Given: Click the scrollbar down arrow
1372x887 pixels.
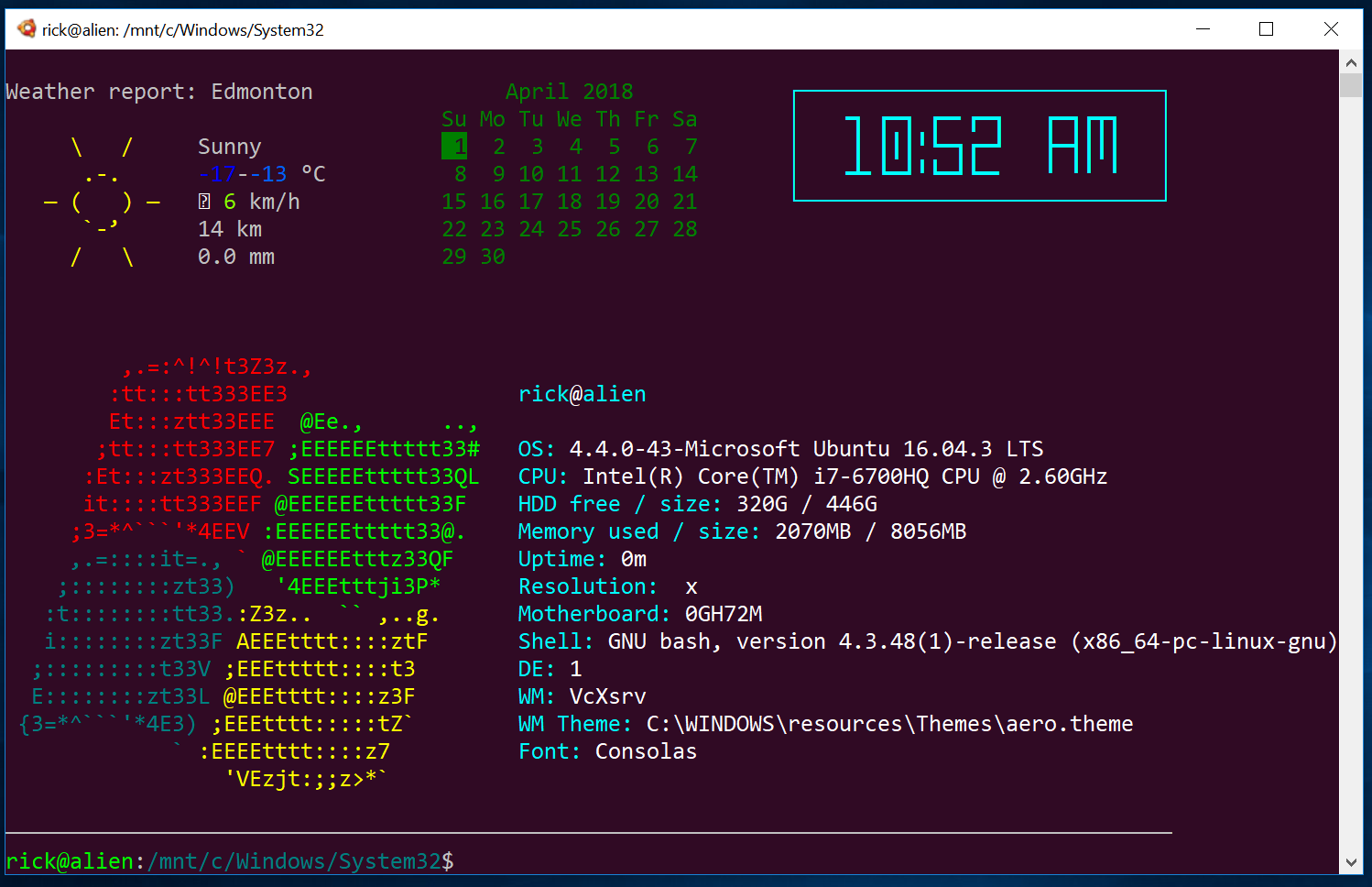Looking at the screenshot, I should 1351,862.
